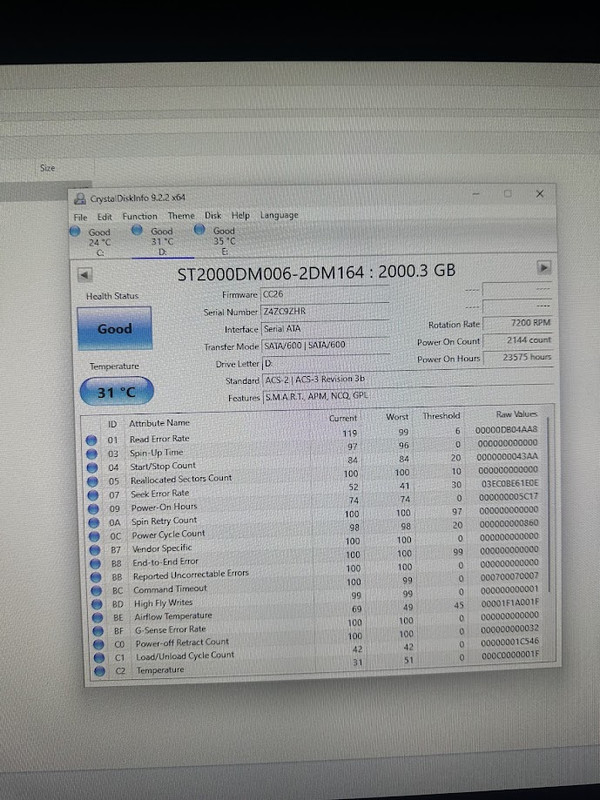The image size is (600, 800).
Task: Click the blue status icon for G-Sense Error Rate
Action: click(x=98, y=631)
